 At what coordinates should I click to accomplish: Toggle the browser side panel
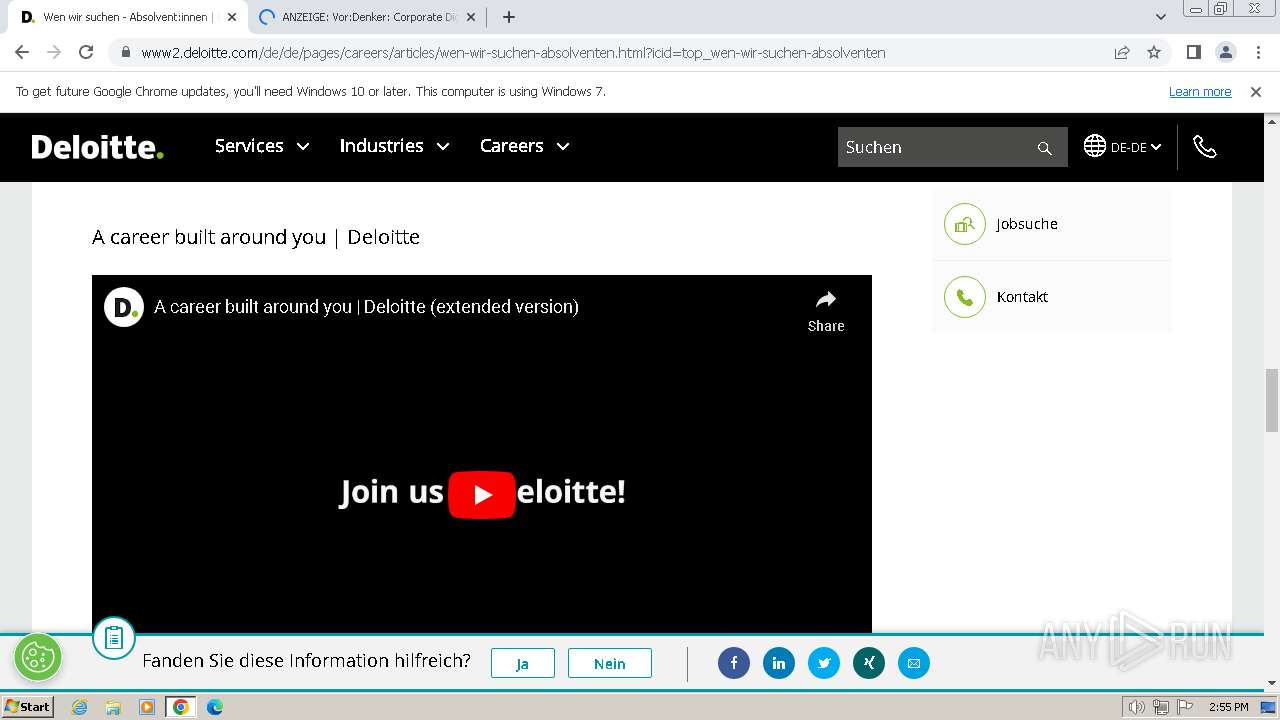coord(1193,53)
